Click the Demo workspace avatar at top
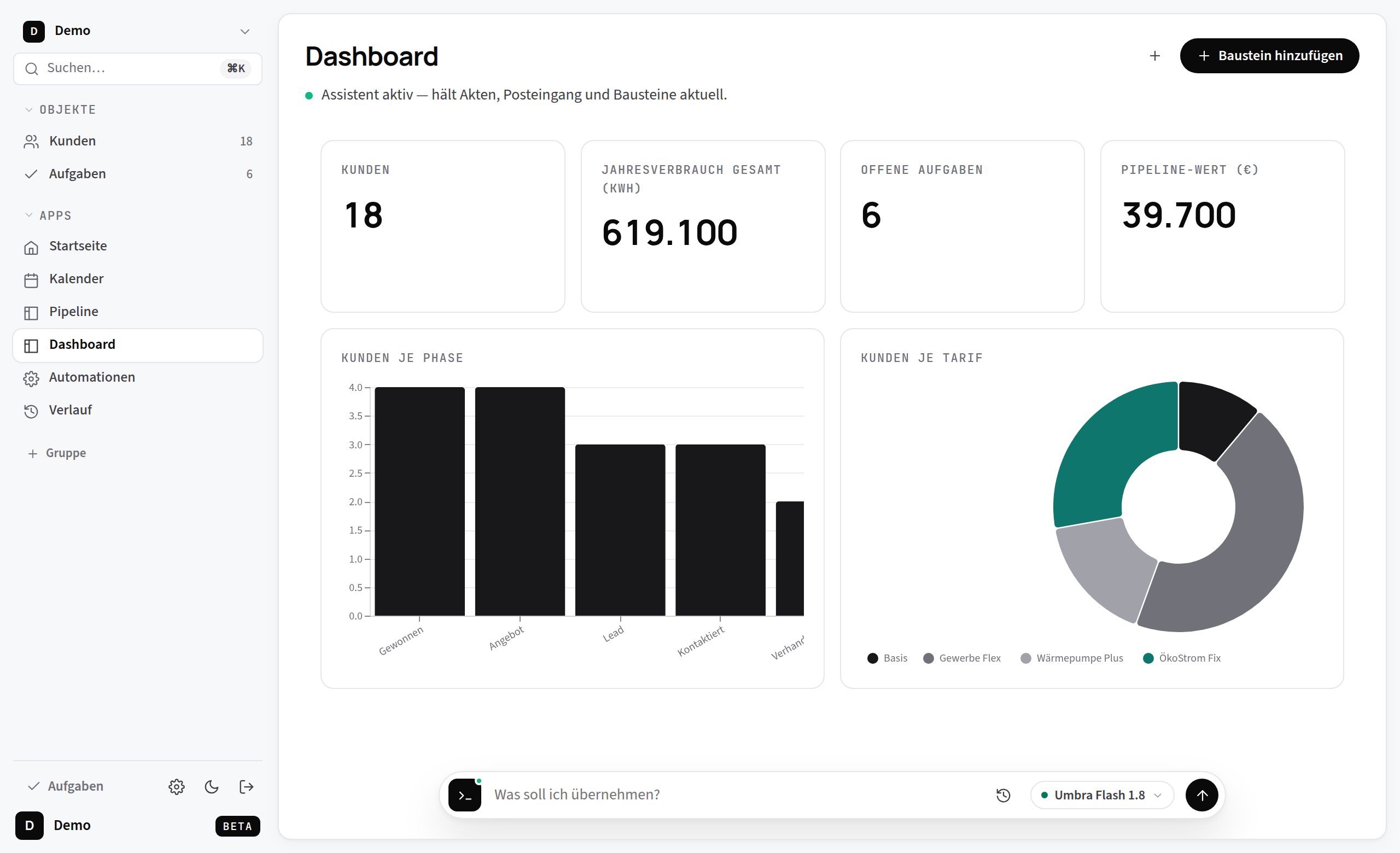Screen dimensions: 1400x853 (x=33, y=31)
